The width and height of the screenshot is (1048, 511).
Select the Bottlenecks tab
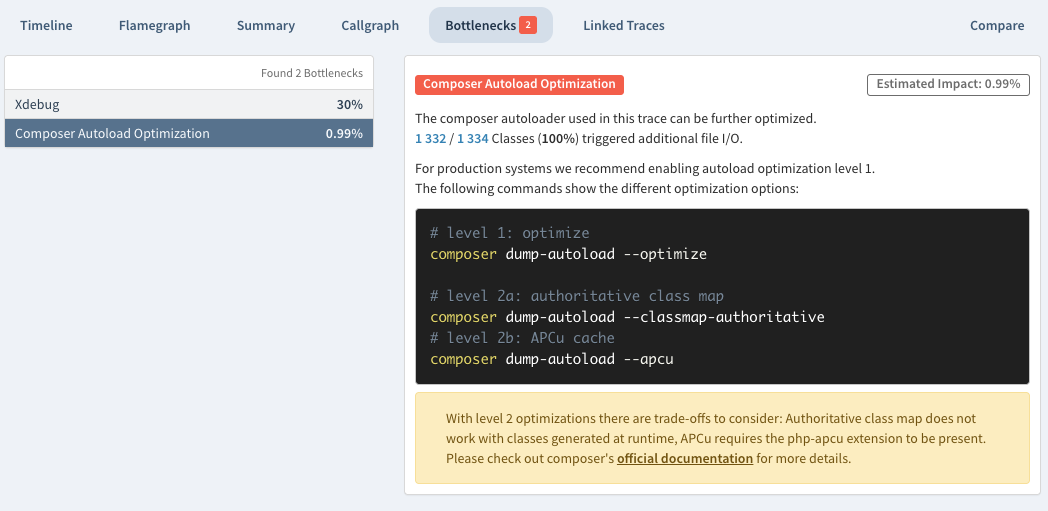pos(491,25)
